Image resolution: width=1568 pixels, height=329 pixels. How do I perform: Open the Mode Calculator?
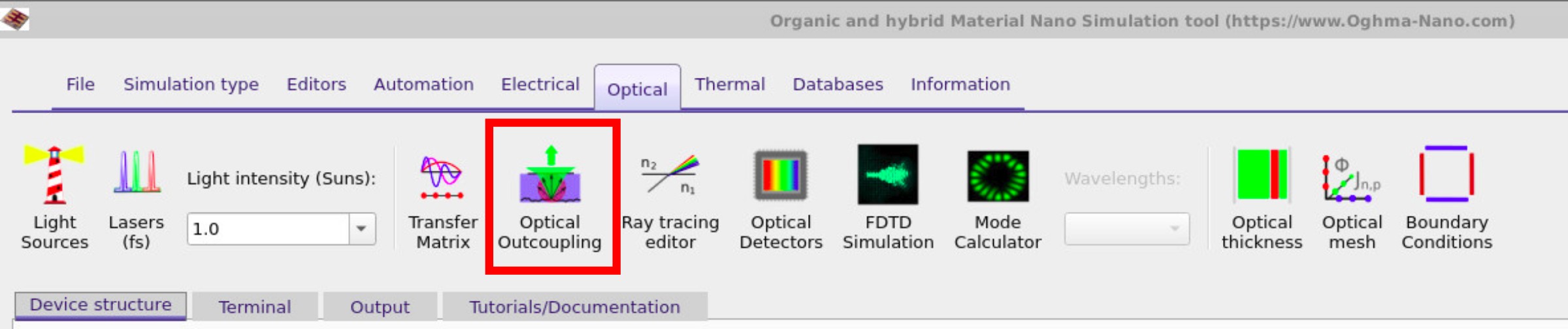997,196
